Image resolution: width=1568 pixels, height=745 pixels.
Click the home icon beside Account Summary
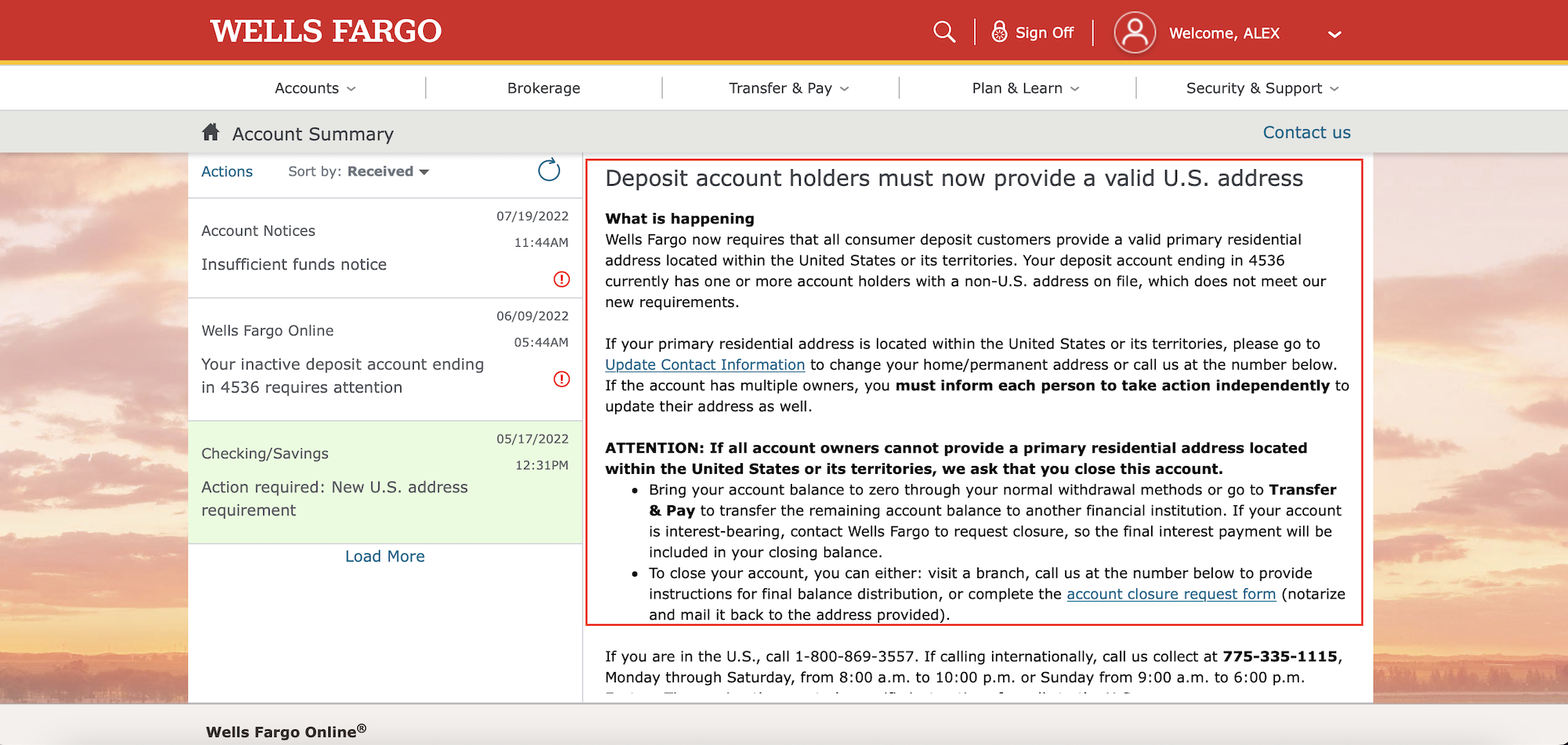click(x=210, y=132)
